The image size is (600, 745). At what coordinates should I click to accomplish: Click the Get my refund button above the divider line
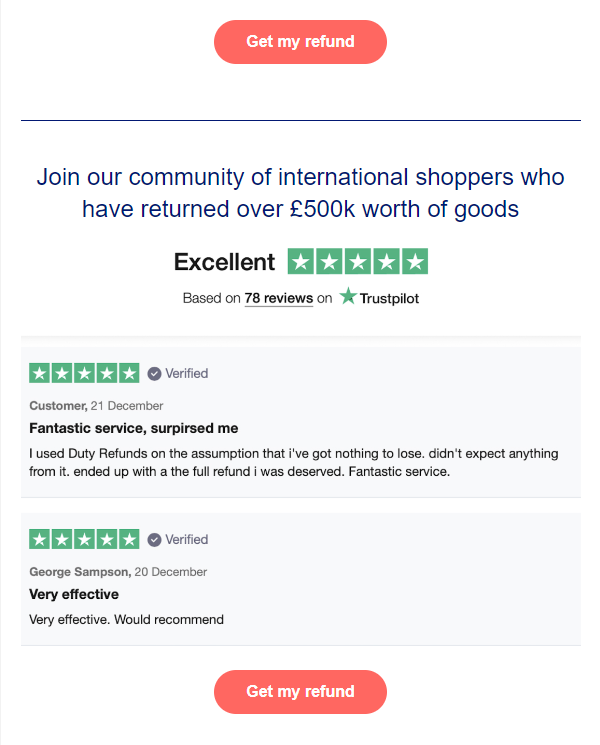pos(300,42)
